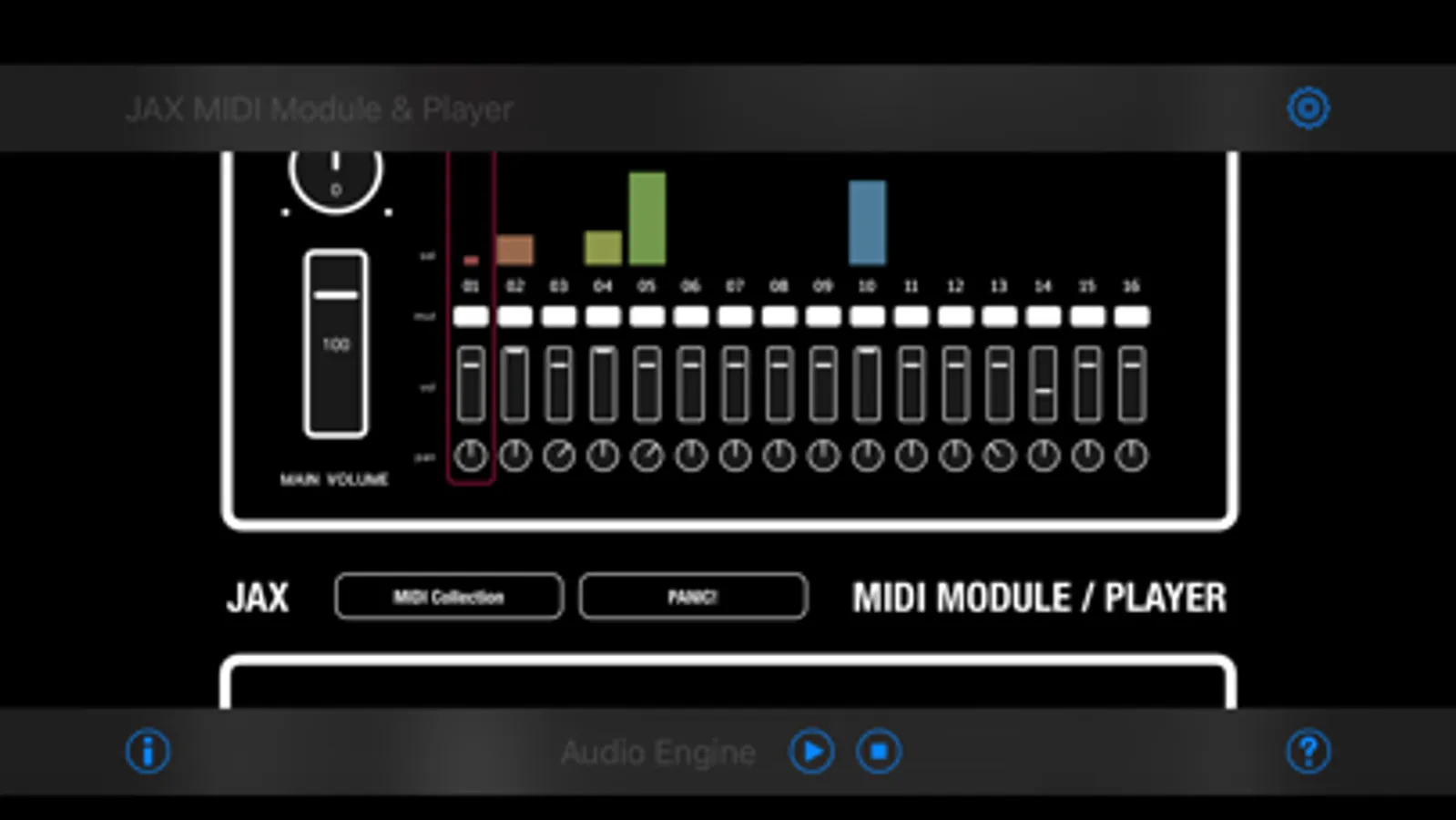This screenshot has width=1456, height=820.
Task: Toggle mute for channel 12
Action: [955, 316]
